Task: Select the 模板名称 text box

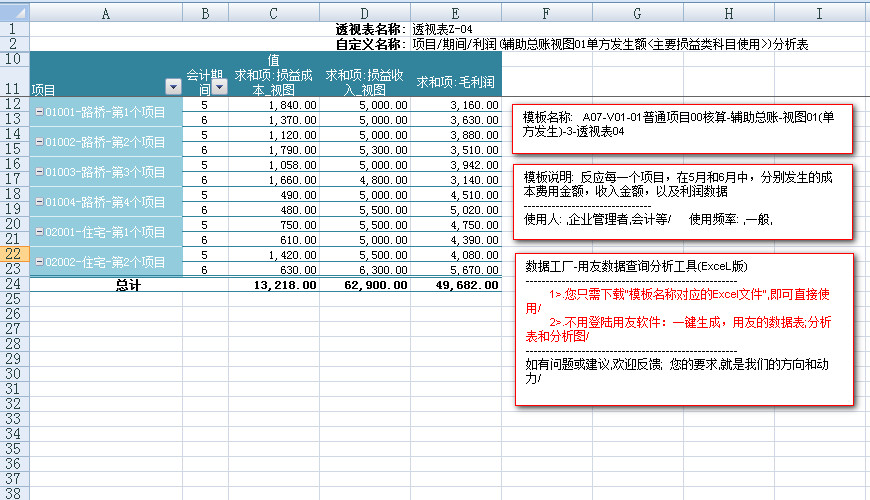Action: click(x=682, y=128)
